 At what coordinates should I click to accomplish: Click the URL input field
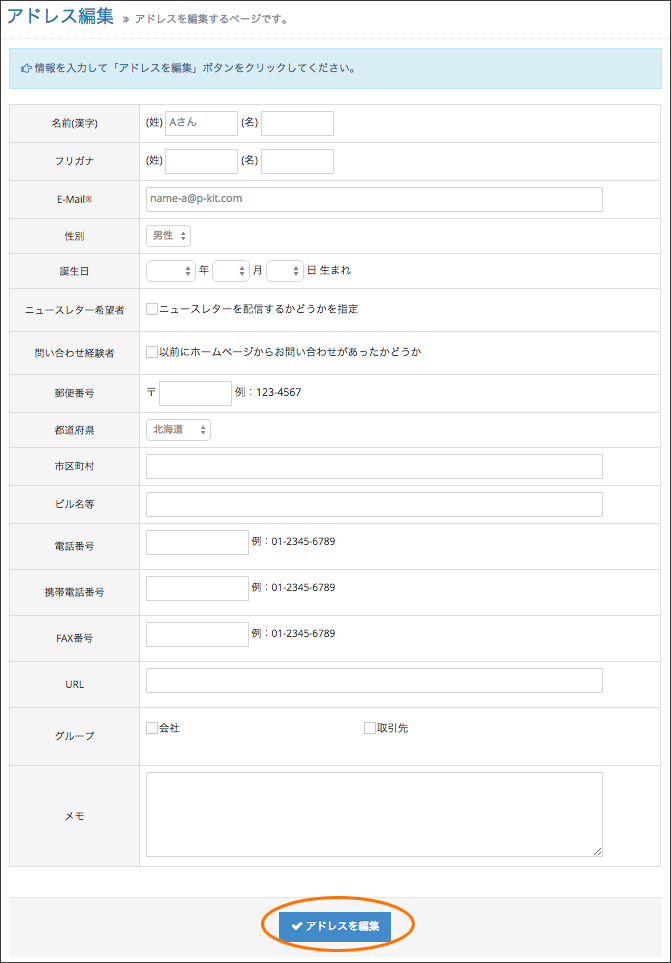(374, 680)
